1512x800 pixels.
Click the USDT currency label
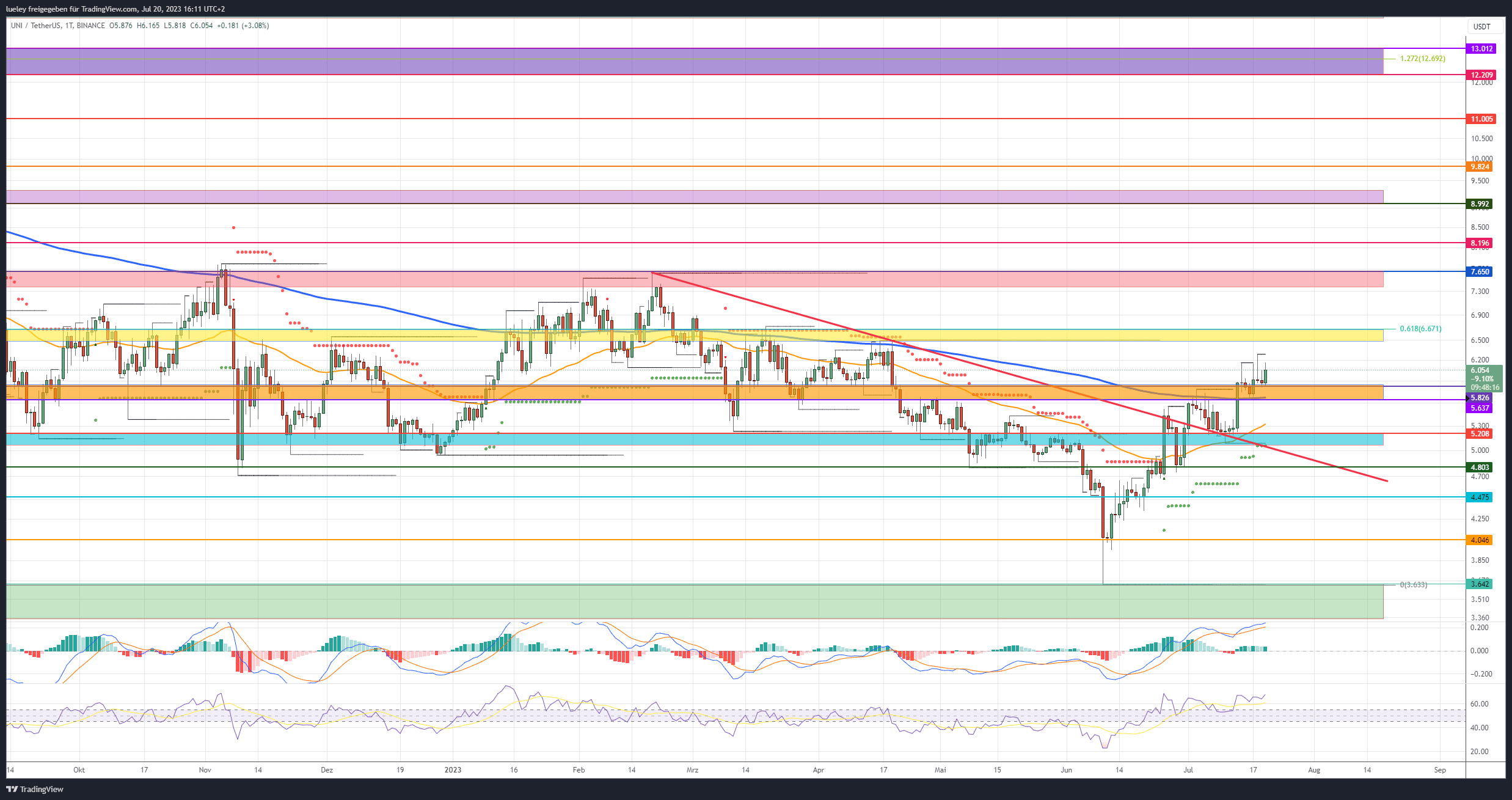click(1481, 26)
